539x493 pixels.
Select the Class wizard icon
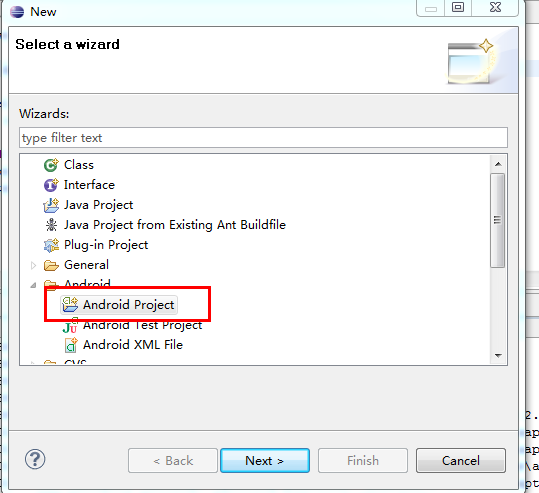coord(51,165)
